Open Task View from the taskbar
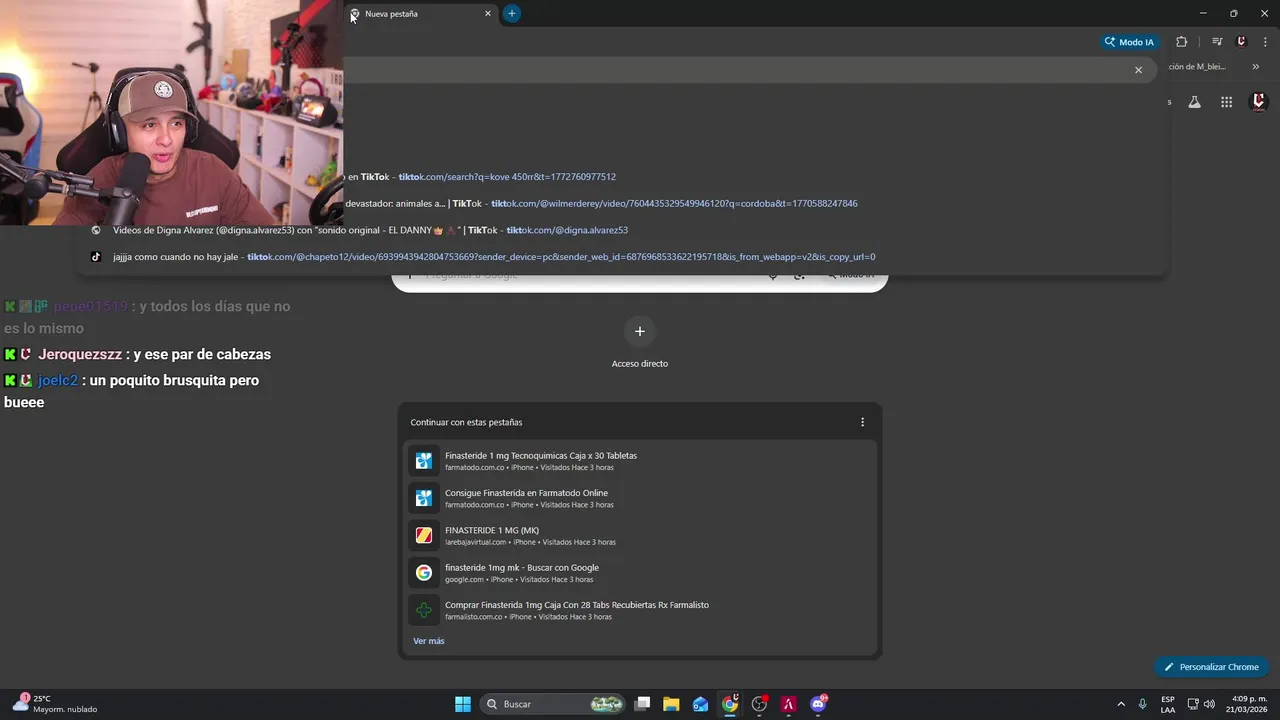Image resolution: width=1280 pixels, height=720 pixels. (643, 704)
